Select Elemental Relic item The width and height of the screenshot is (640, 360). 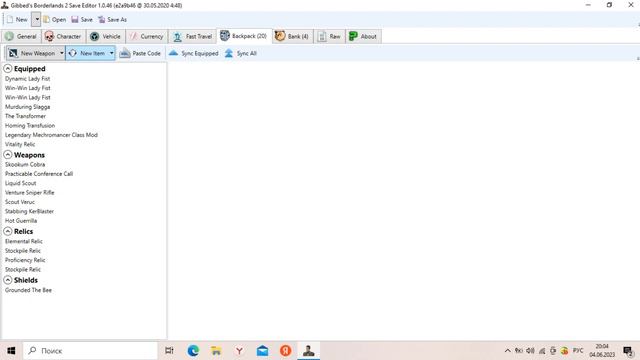click(x=24, y=241)
